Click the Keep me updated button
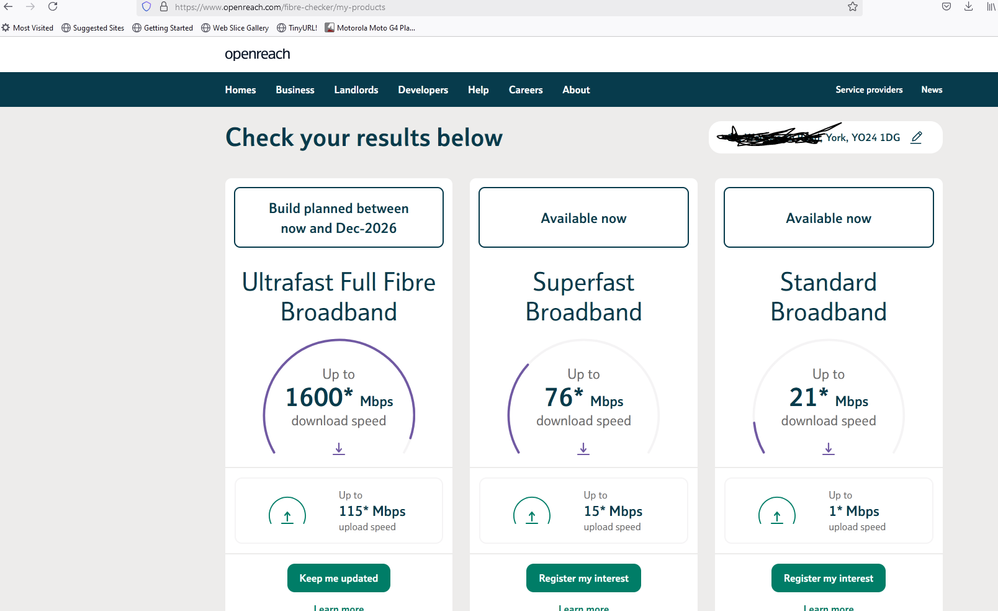The image size is (998, 611). [x=338, y=578]
